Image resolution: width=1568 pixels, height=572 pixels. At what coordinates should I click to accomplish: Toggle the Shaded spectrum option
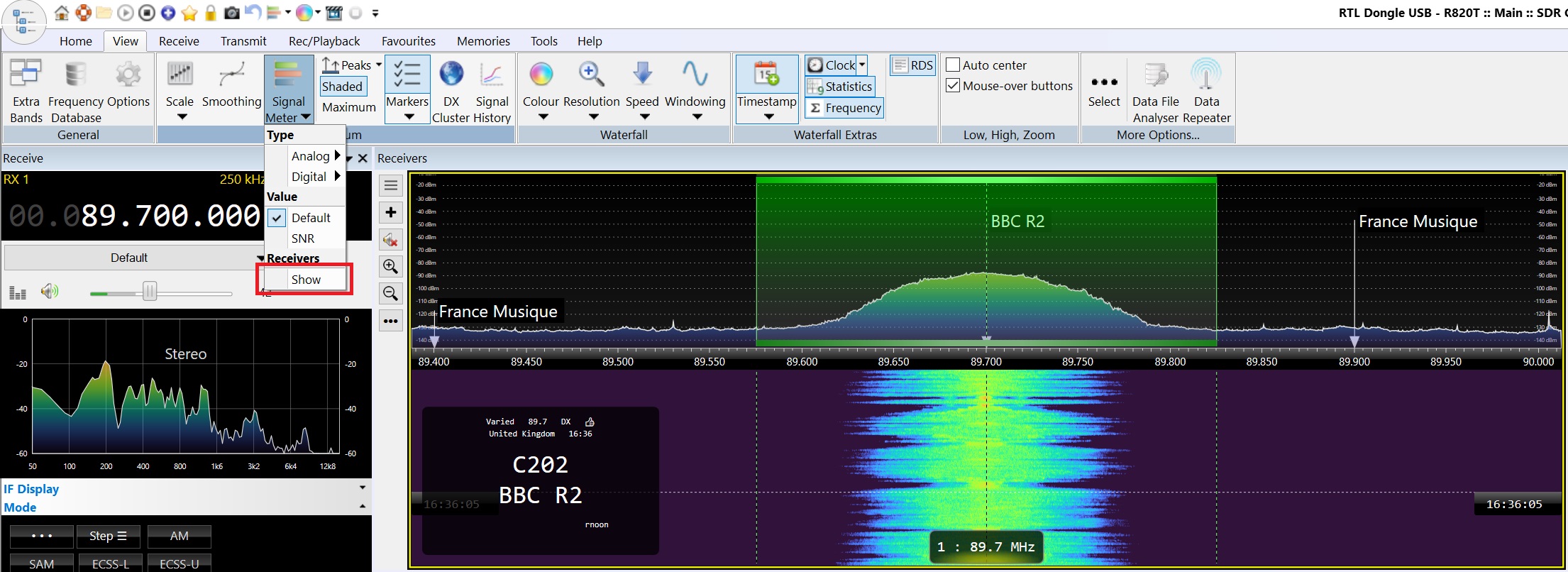(342, 87)
